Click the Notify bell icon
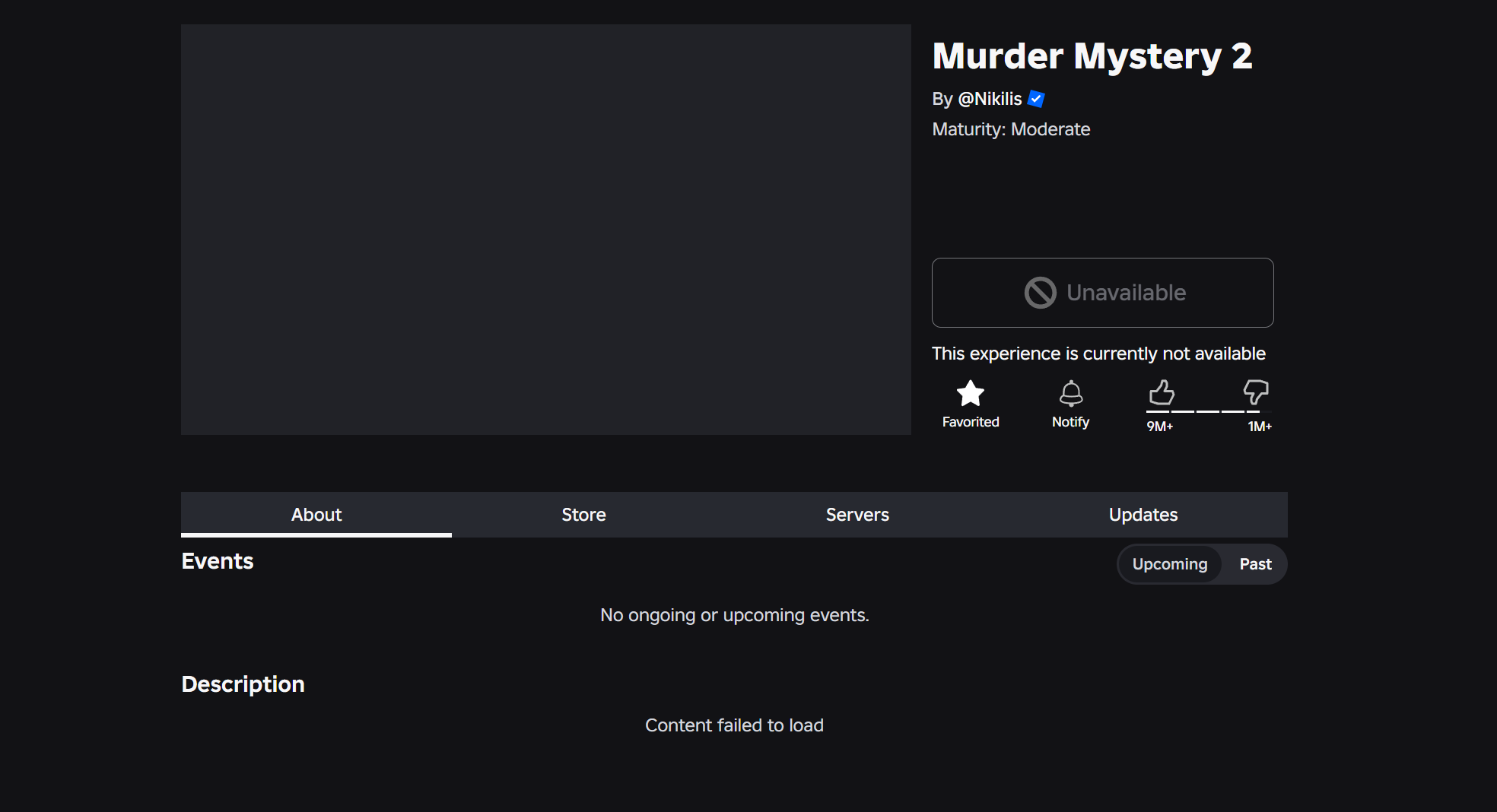The width and height of the screenshot is (1497, 812). point(1071,393)
